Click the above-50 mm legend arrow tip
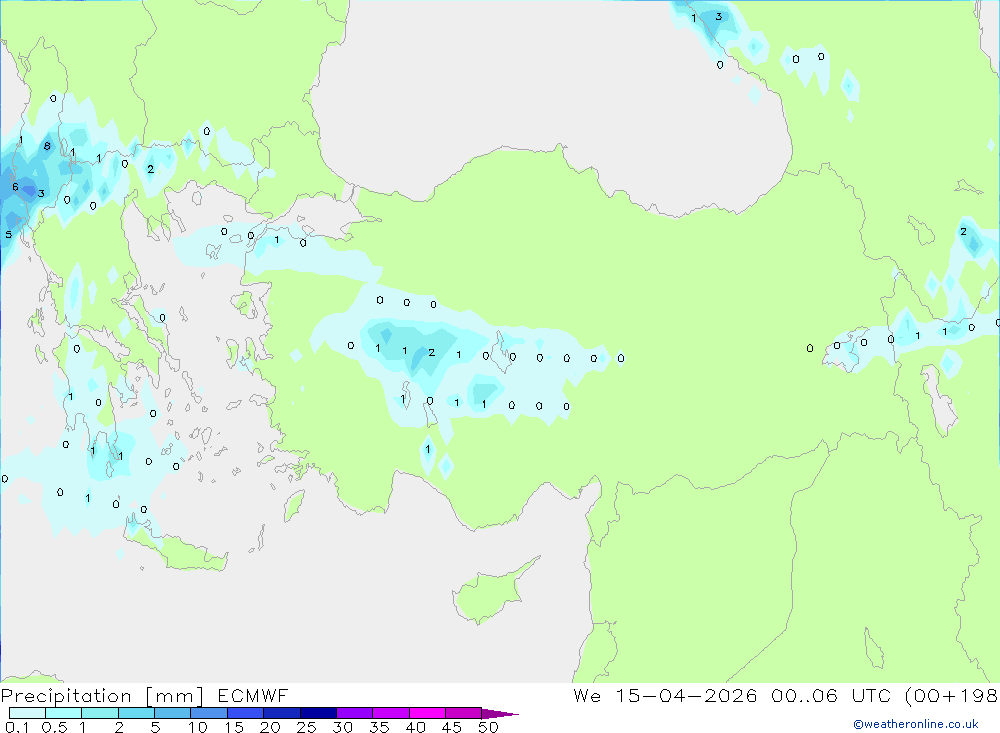The width and height of the screenshot is (1000, 733). [500, 713]
